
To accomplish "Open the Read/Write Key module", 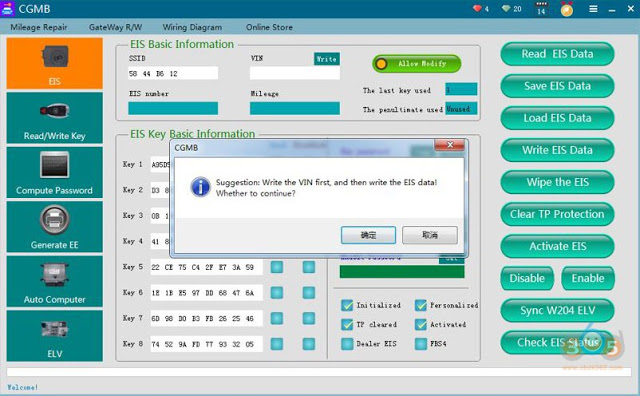I will 55,118.
